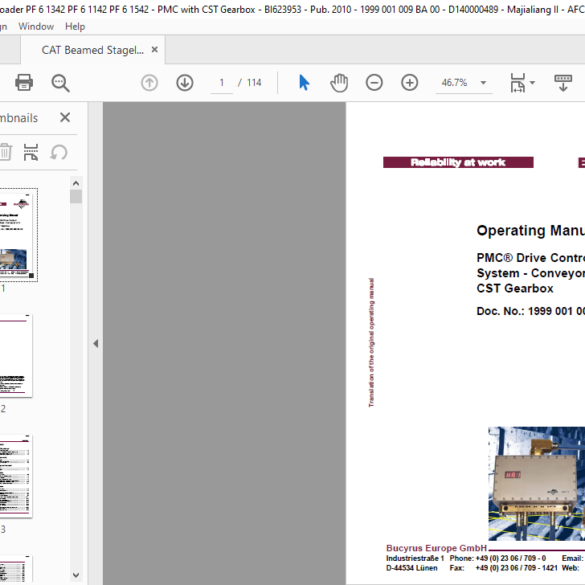Zoom in with the plus circle button

click(x=409, y=82)
